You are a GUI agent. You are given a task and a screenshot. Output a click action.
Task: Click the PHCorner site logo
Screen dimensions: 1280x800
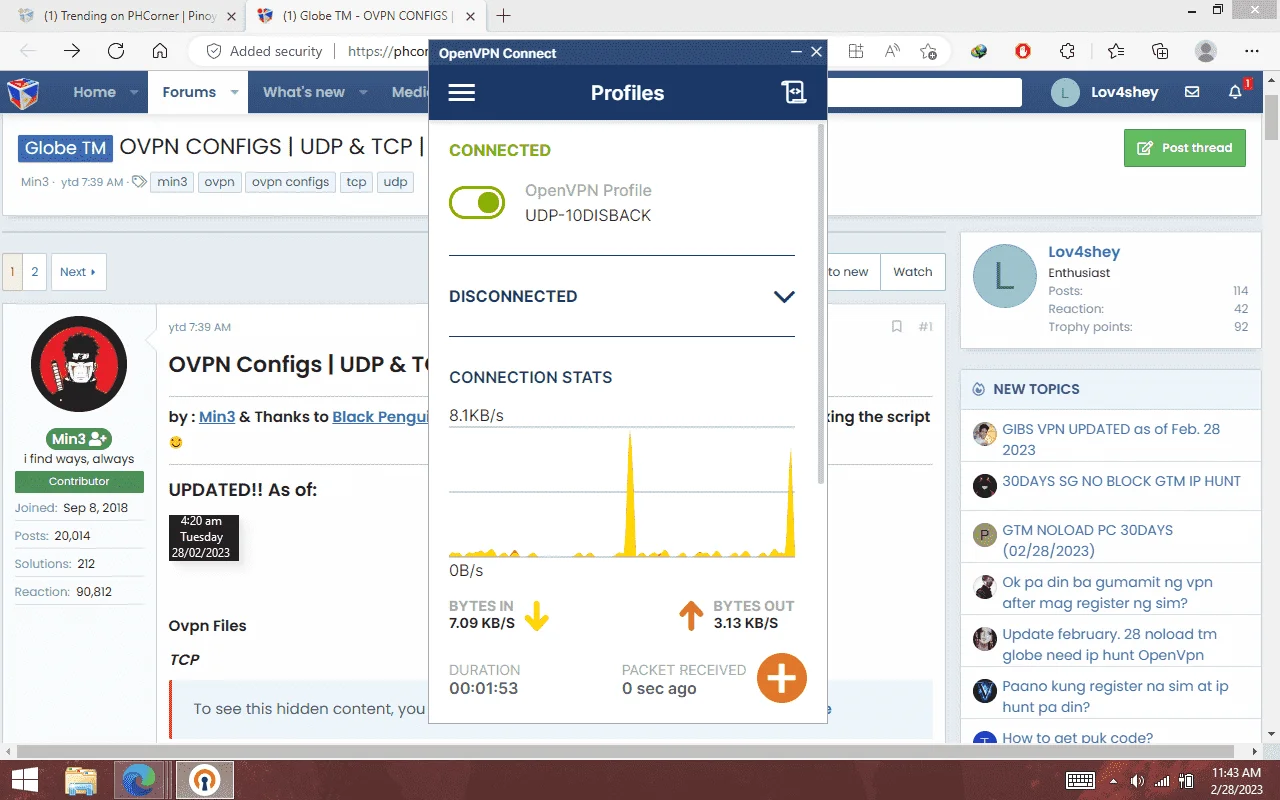click(23, 93)
